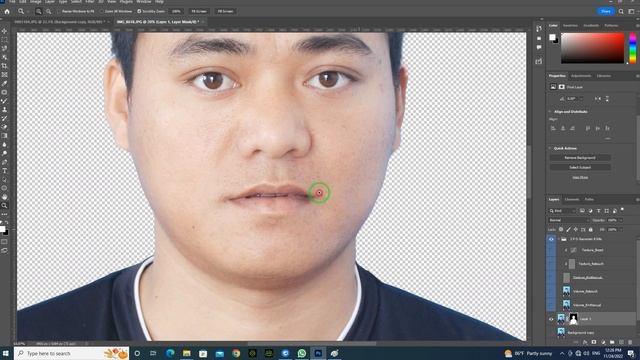Click the Home icon in options bar
Image resolution: width=640 pixels, height=360 pixels.
(7, 11)
